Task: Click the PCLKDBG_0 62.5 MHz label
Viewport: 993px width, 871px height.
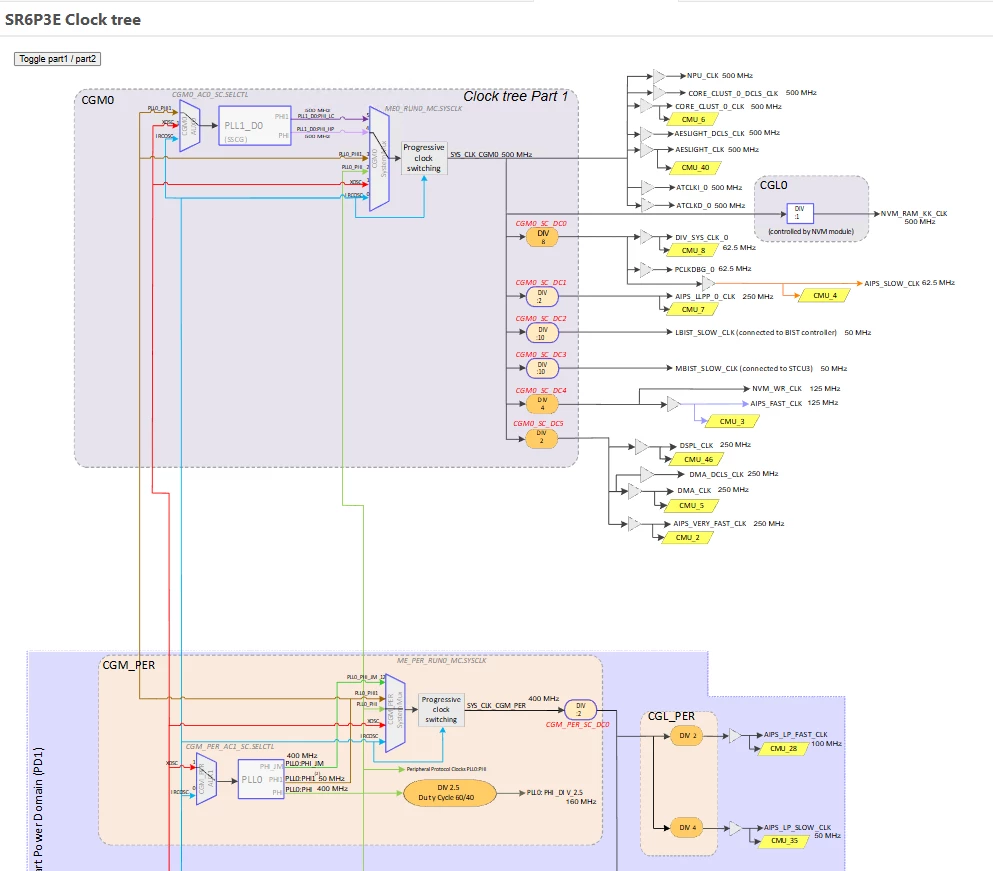Action: 713,269
